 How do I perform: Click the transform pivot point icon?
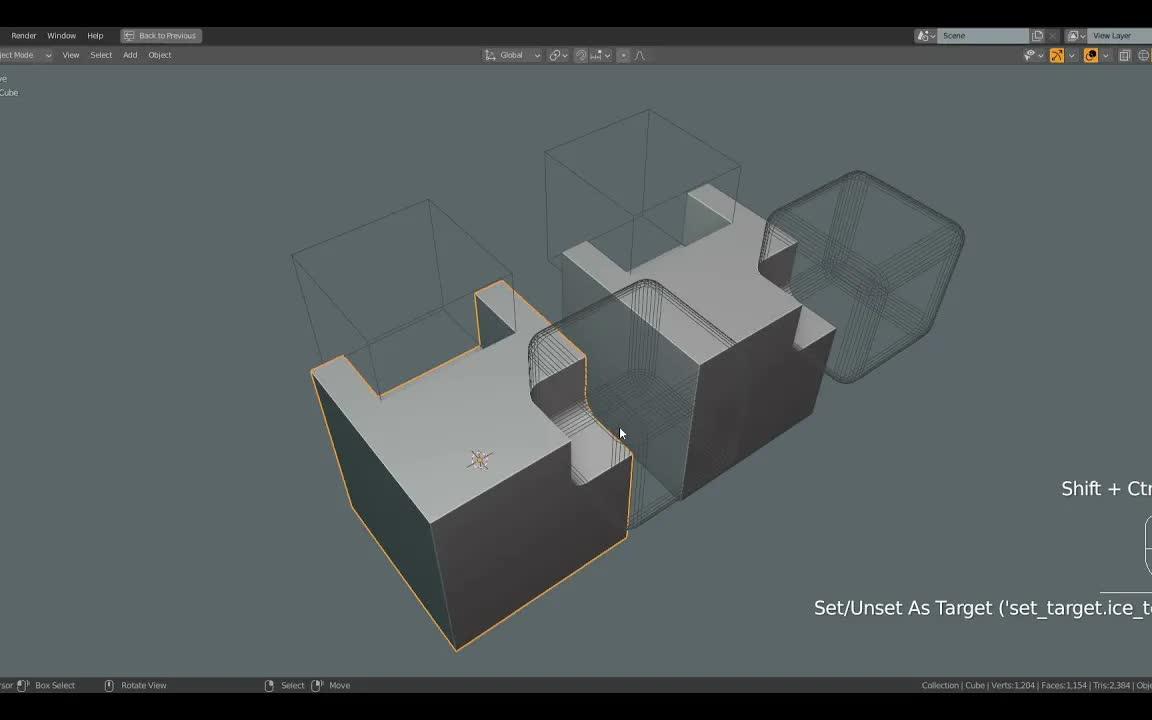556,55
